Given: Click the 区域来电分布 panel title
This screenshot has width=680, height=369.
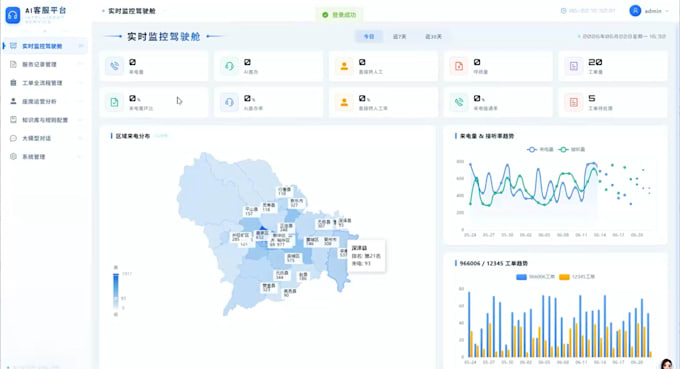Looking at the screenshot, I should pos(133,136).
